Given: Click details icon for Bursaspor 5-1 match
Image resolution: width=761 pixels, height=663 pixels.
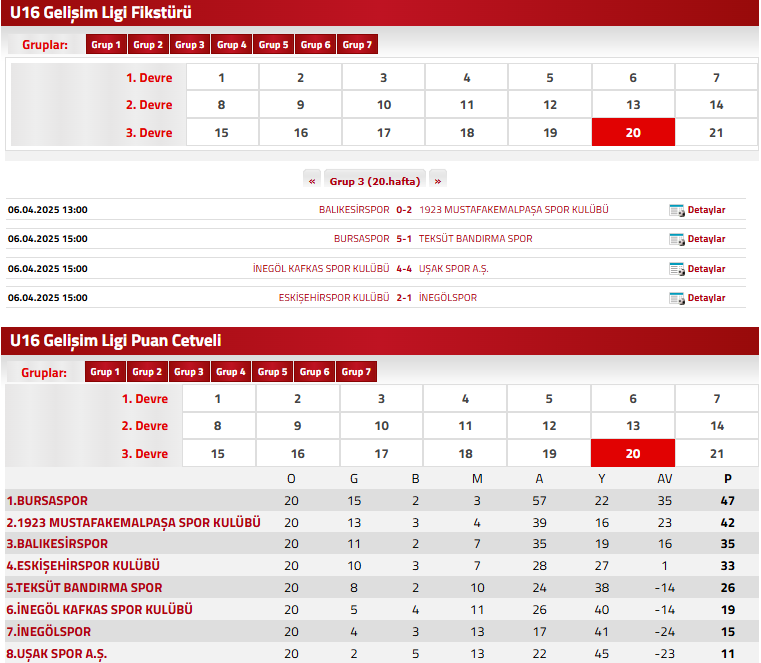Looking at the screenshot, I should [677, 239].
